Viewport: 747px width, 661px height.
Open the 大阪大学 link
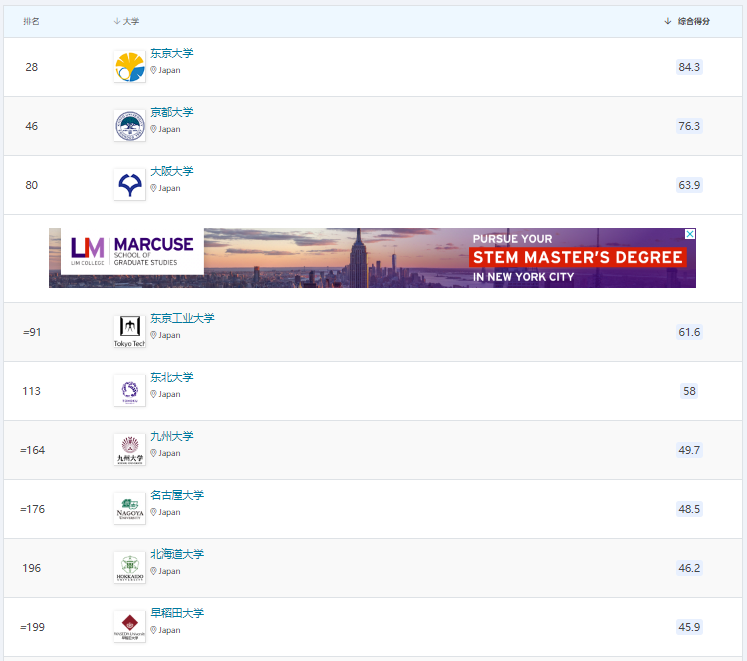point(172,172)
